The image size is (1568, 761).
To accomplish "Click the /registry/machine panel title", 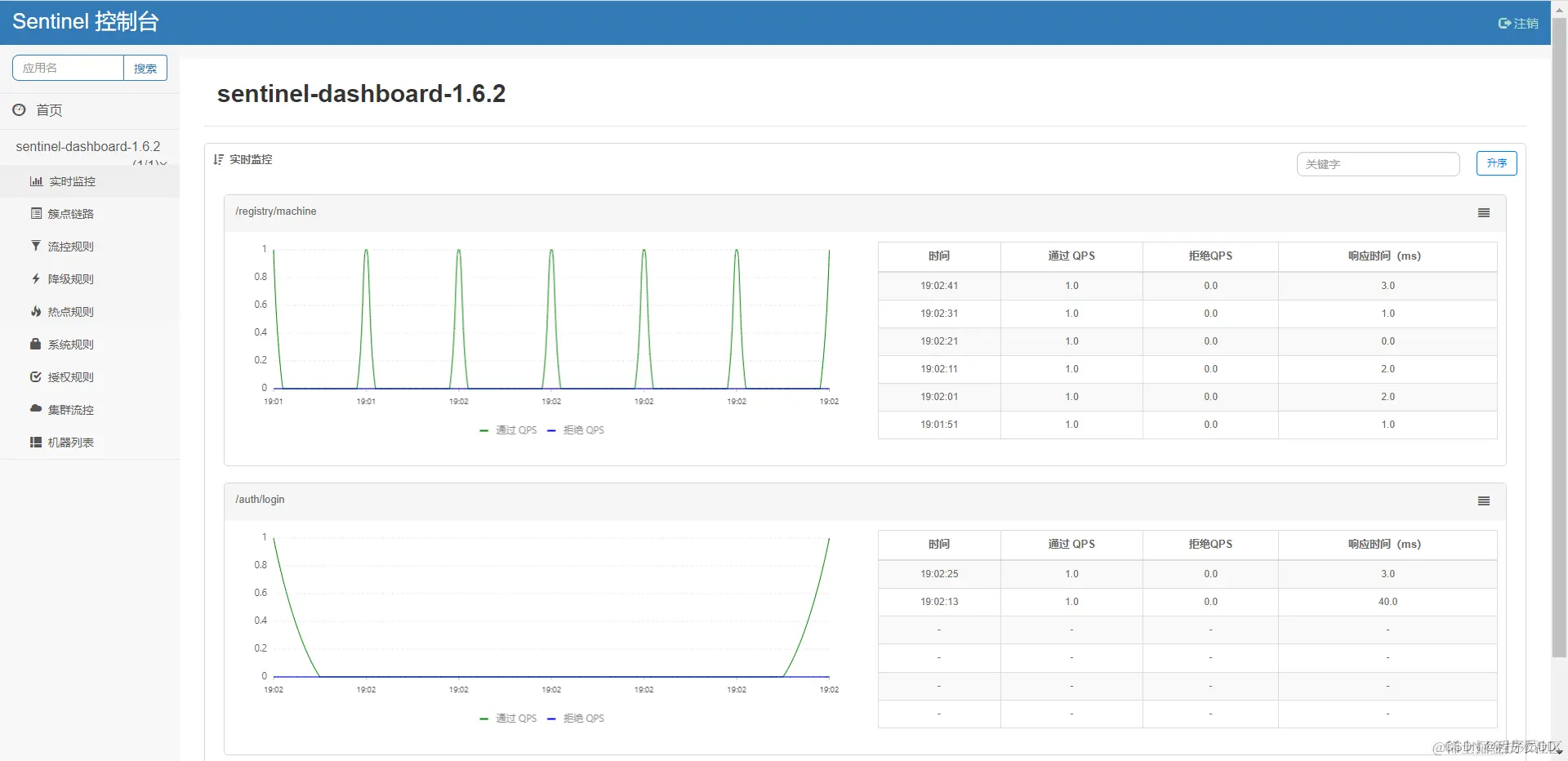I will [276, 211].
